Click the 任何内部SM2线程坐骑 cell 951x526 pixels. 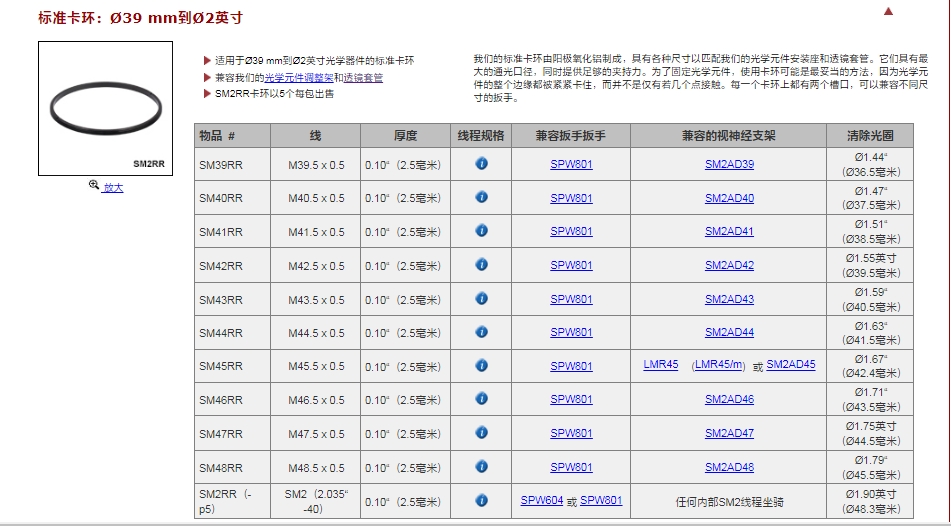[728, 501]
